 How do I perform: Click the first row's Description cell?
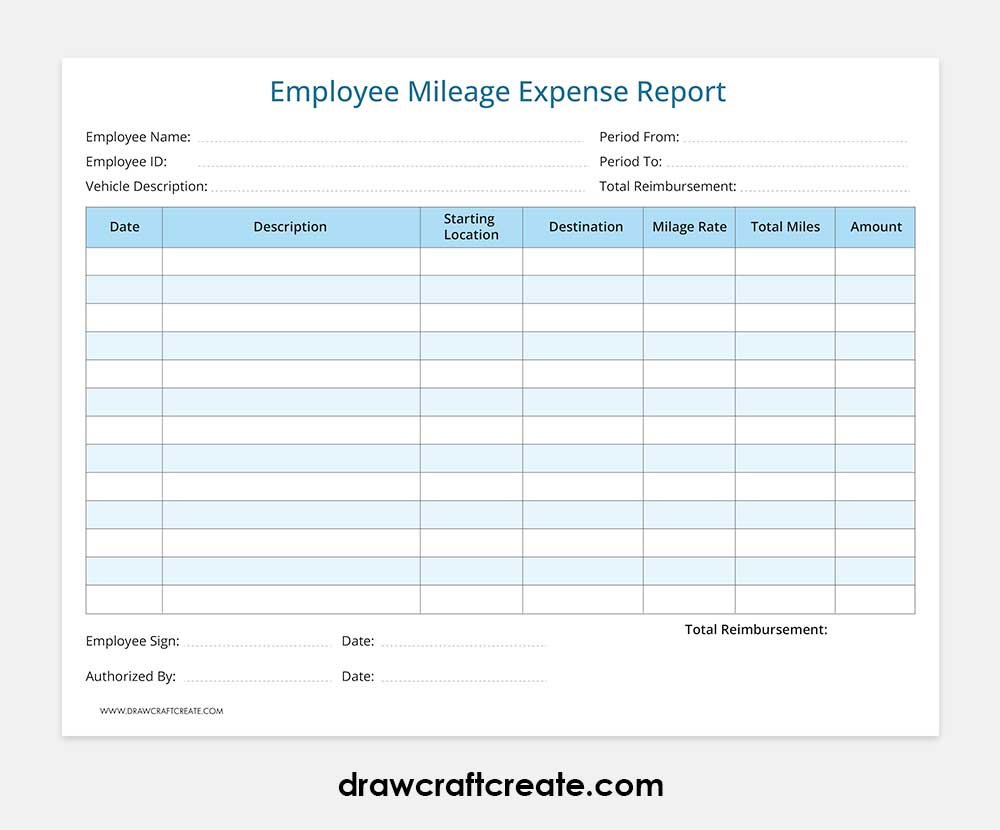pos(290,261)
